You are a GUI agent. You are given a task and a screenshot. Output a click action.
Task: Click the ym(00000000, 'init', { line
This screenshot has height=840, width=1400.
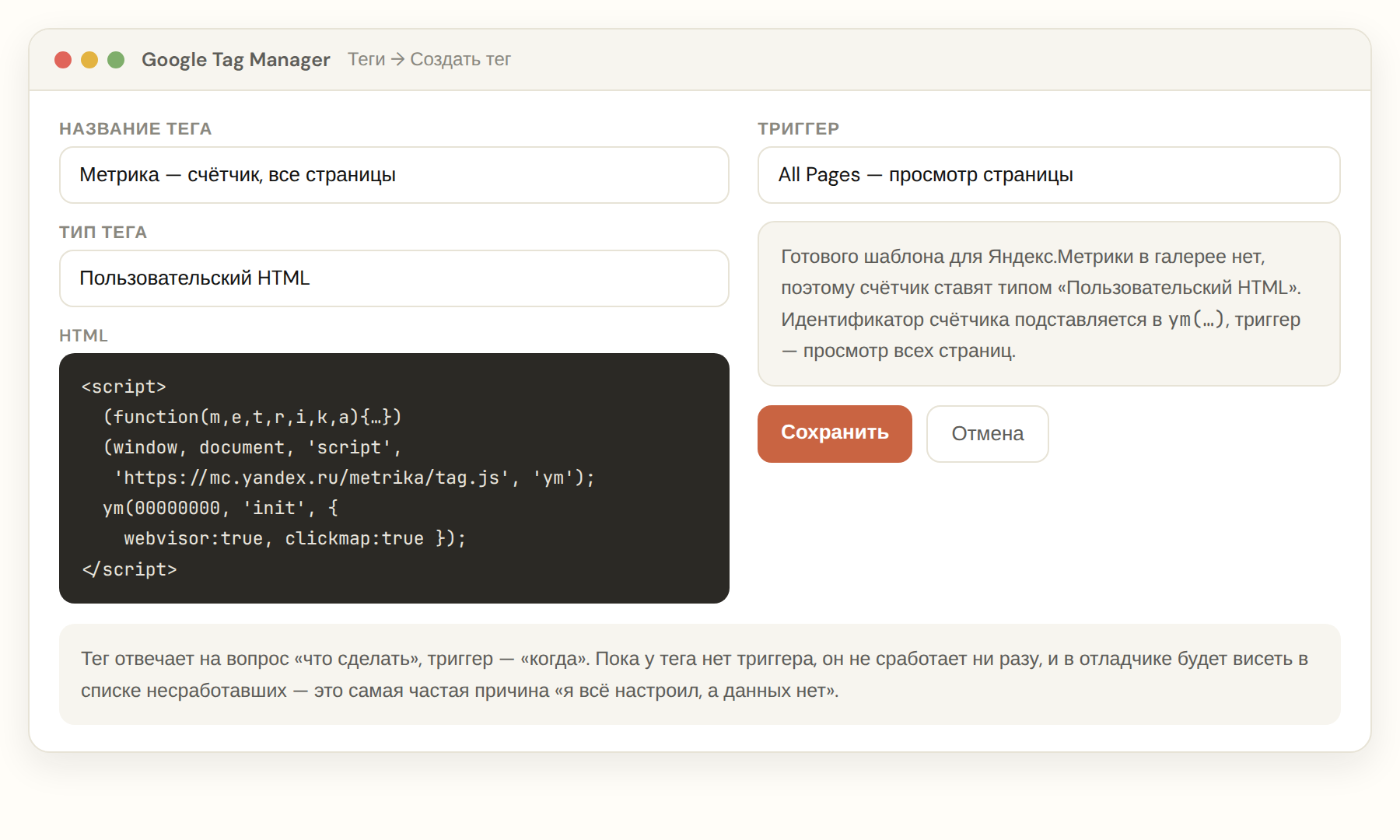[220, 508]
